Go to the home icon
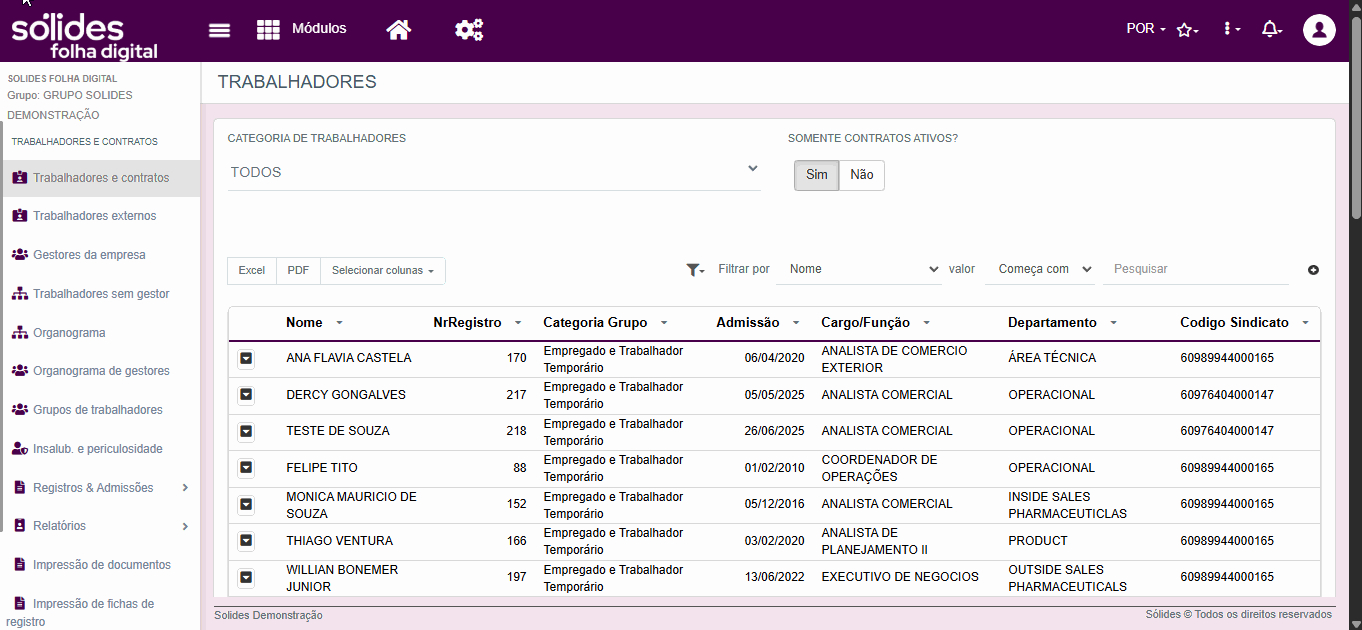This screenshot has height=630, width=1362. point(399,29)
